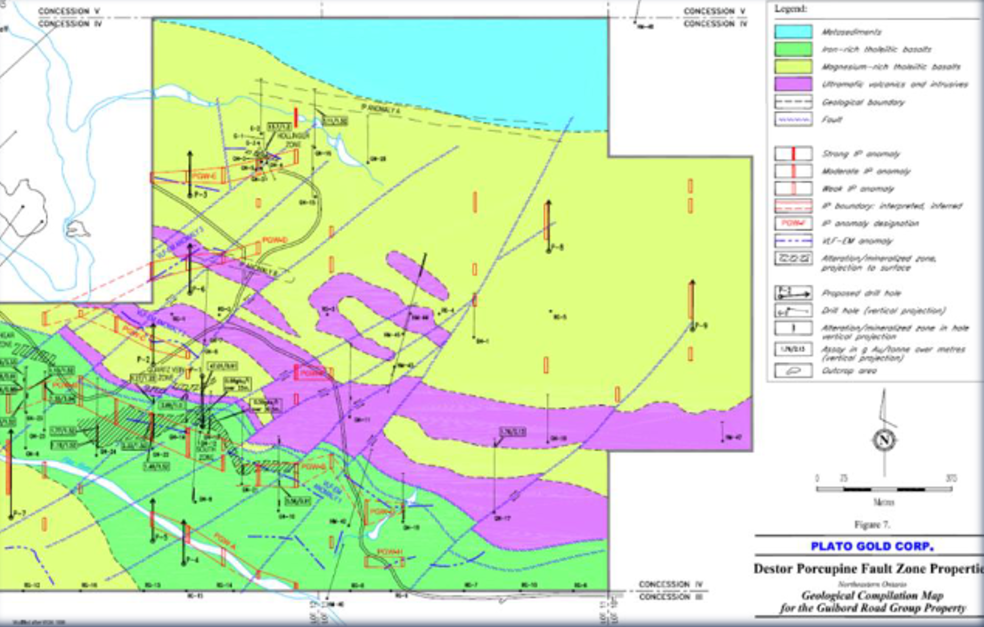
Task: Click the Alteration/mineralized zone surface projection symbol
Action: point(792,258)
